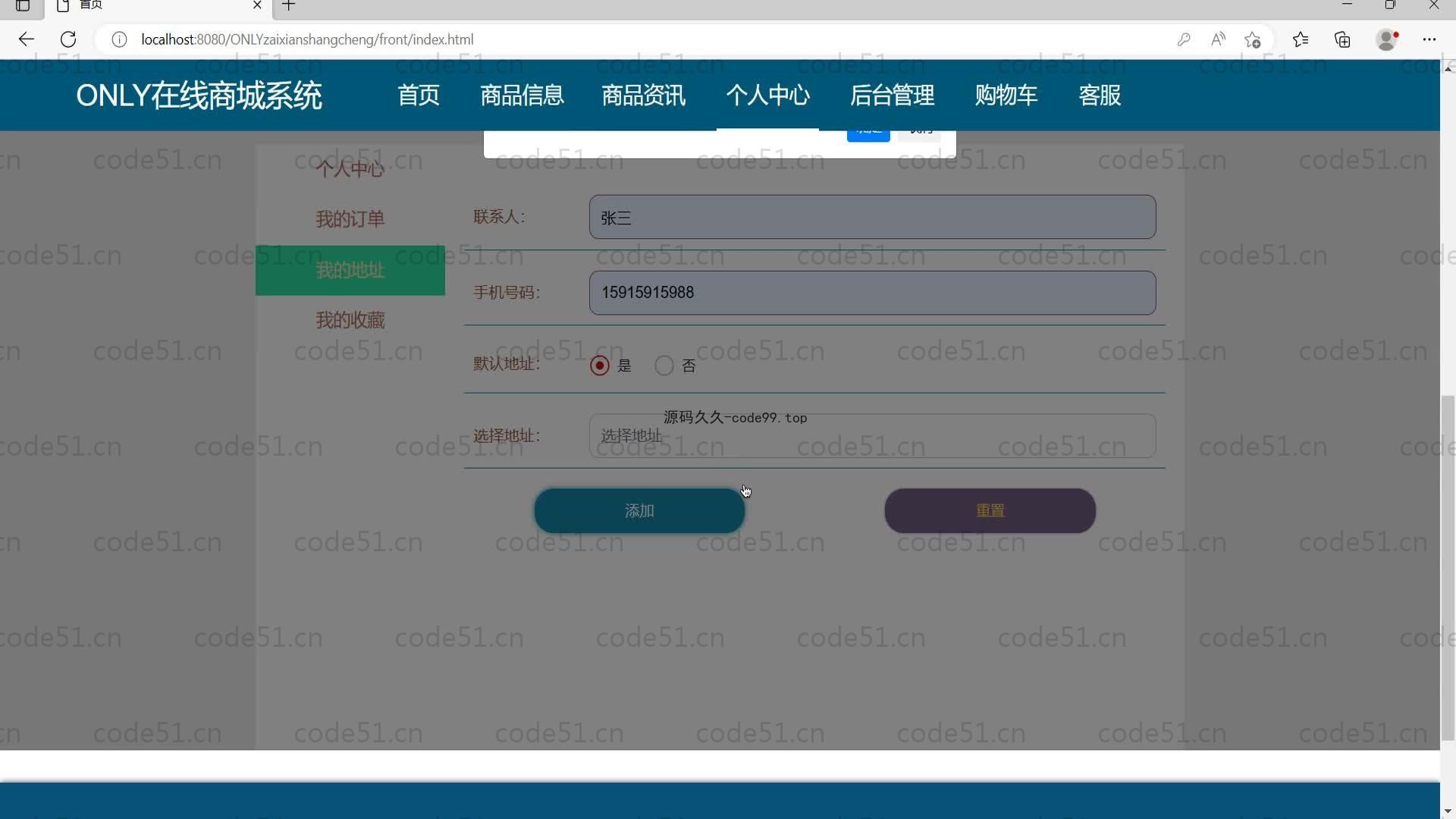Image resolution: width=1456 pixels, height=819 pixels.
Task: Close the 首页 browser tab
Action: pos(257,5)
